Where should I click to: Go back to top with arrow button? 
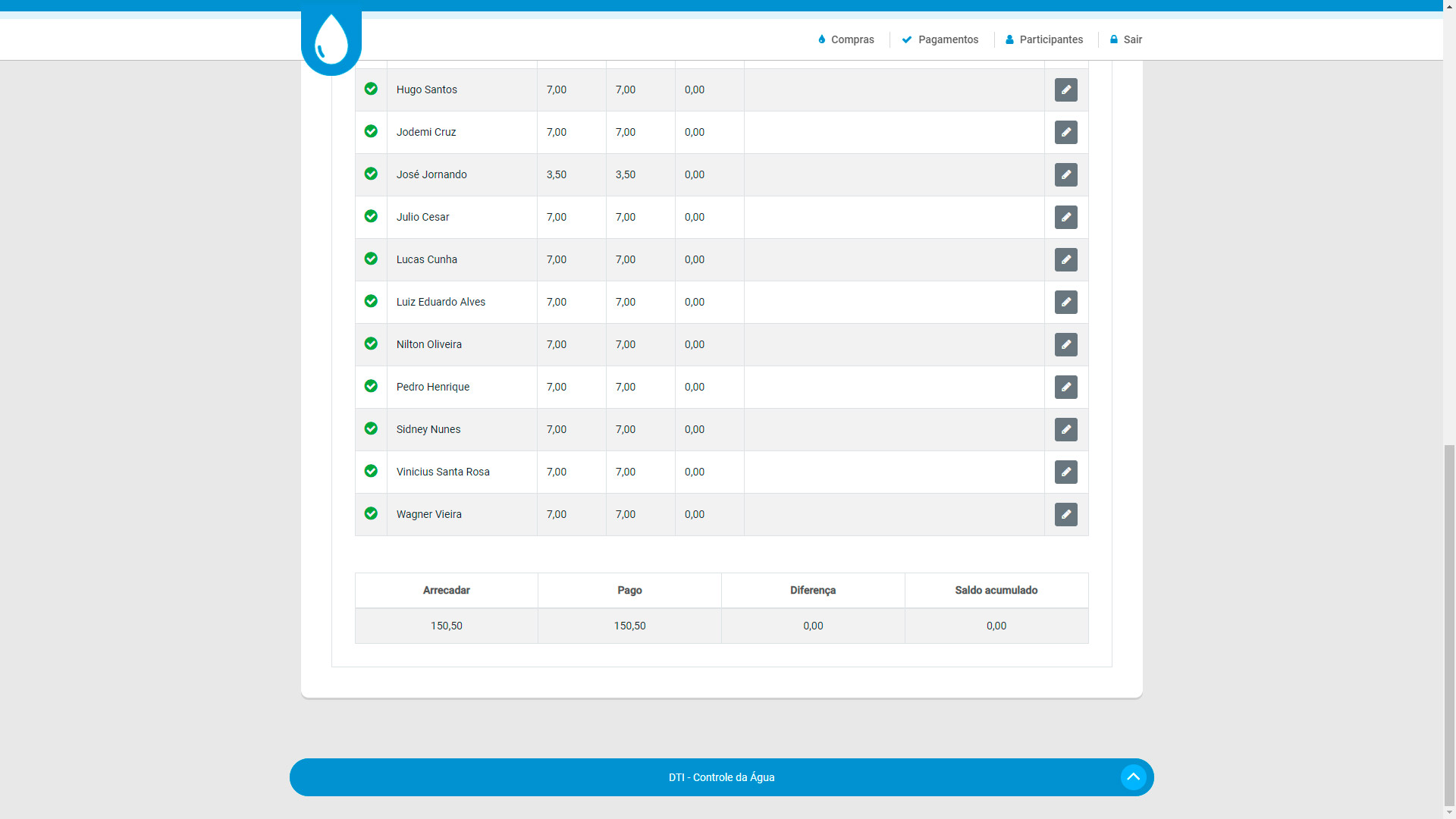click(1133, 777)
